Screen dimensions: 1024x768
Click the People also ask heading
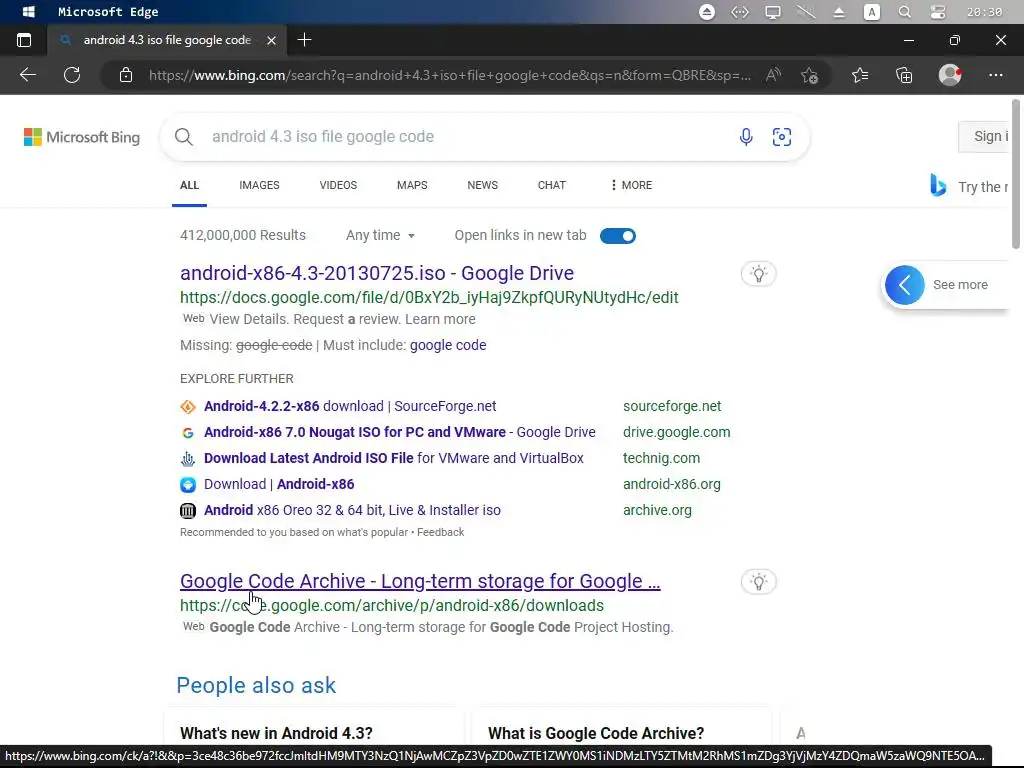pos(256,685)
